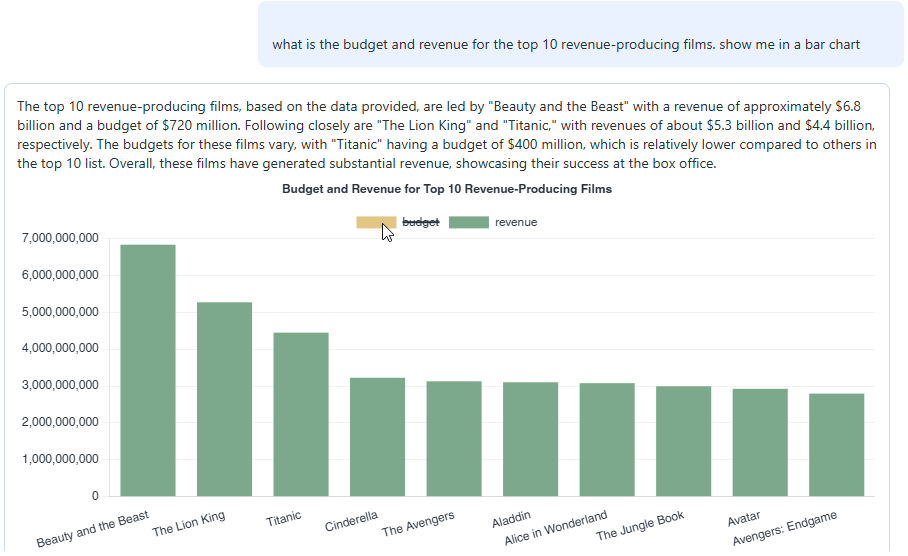Toggle the revenue legend label

(516, 222)
